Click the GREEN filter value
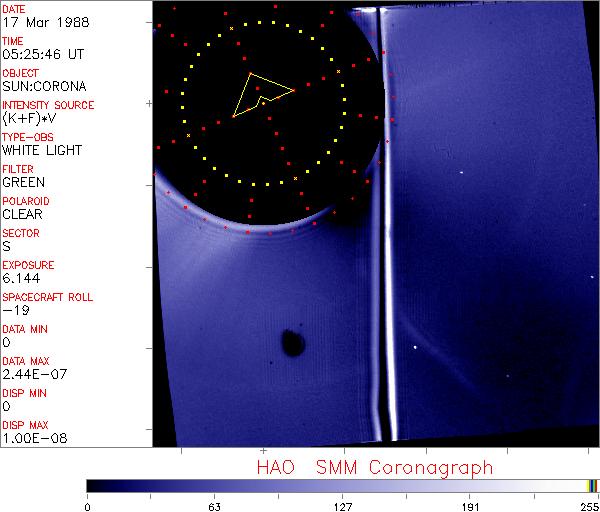The image size is (600, 512). coord(23,183)
